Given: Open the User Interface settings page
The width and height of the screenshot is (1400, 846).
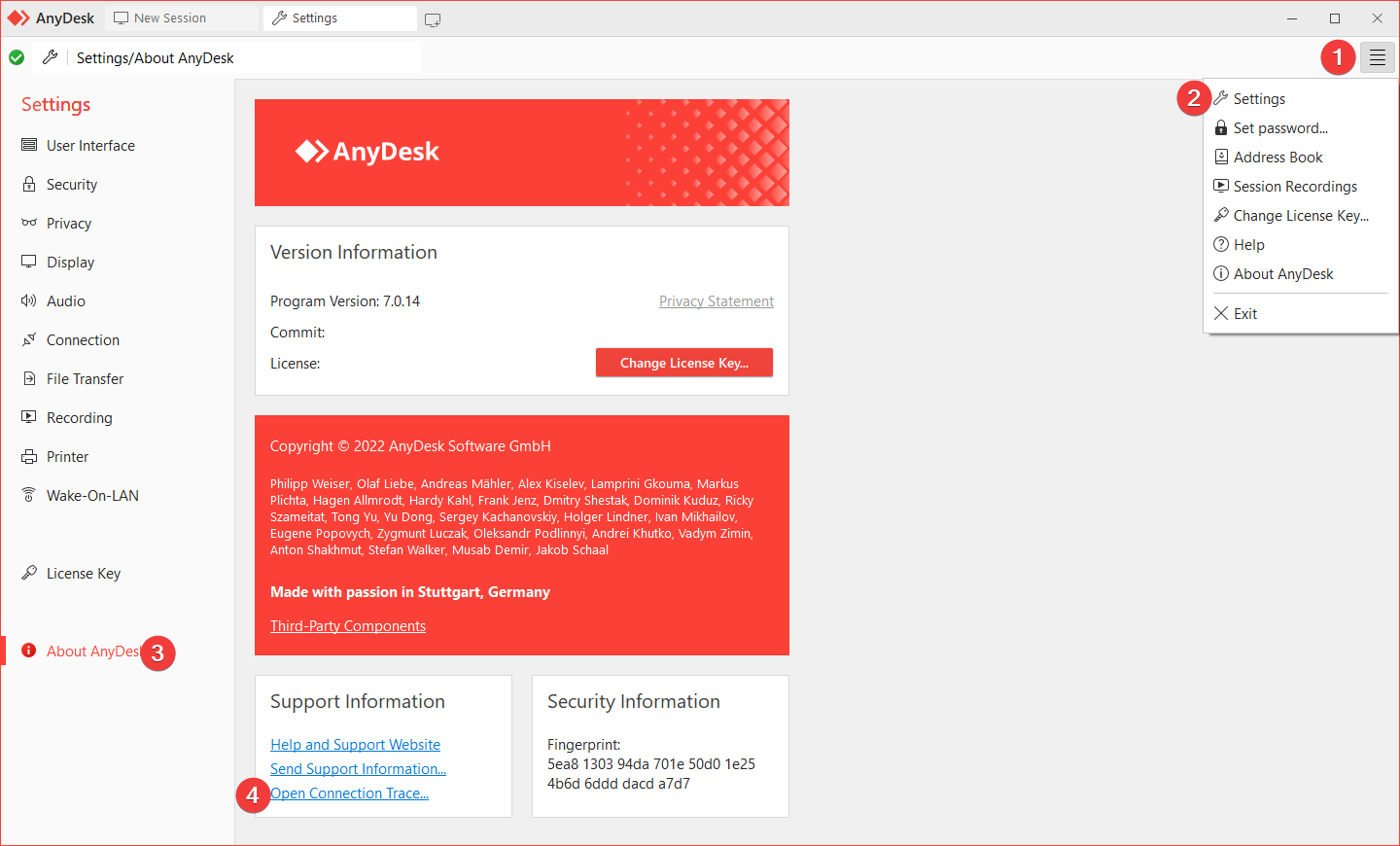Looking at the screenshot, I should [90, 145].
